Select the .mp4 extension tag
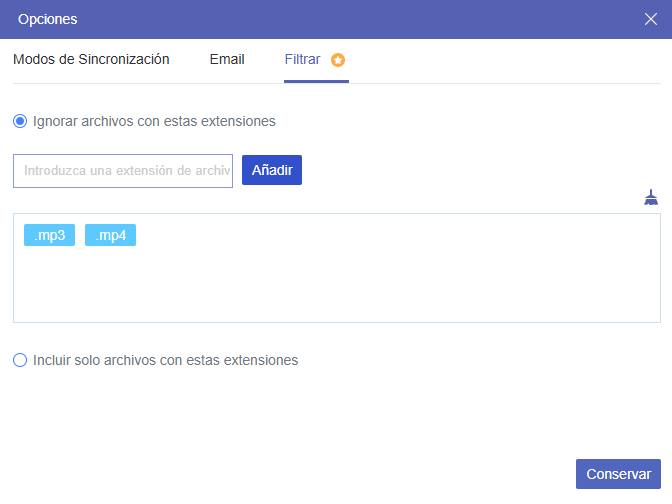This screenshot has height=504, width=672. click(110, 236)
